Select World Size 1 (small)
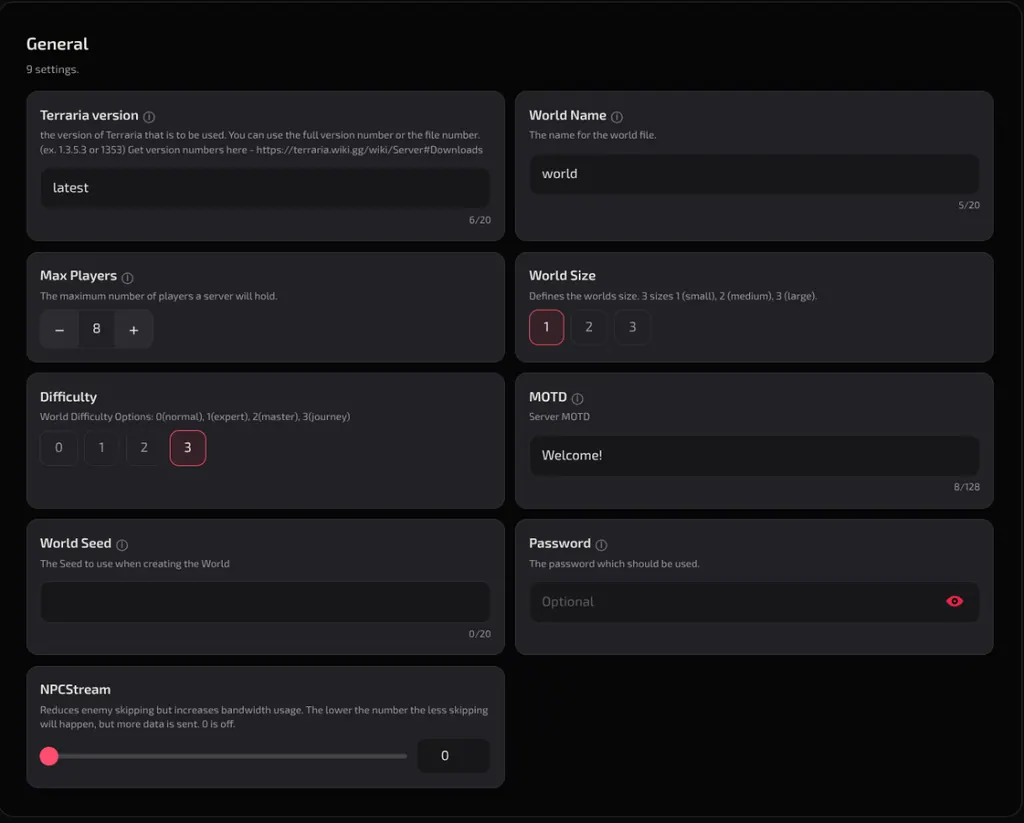Viewport: 1024px width, 823px height. tap(547, 327)
